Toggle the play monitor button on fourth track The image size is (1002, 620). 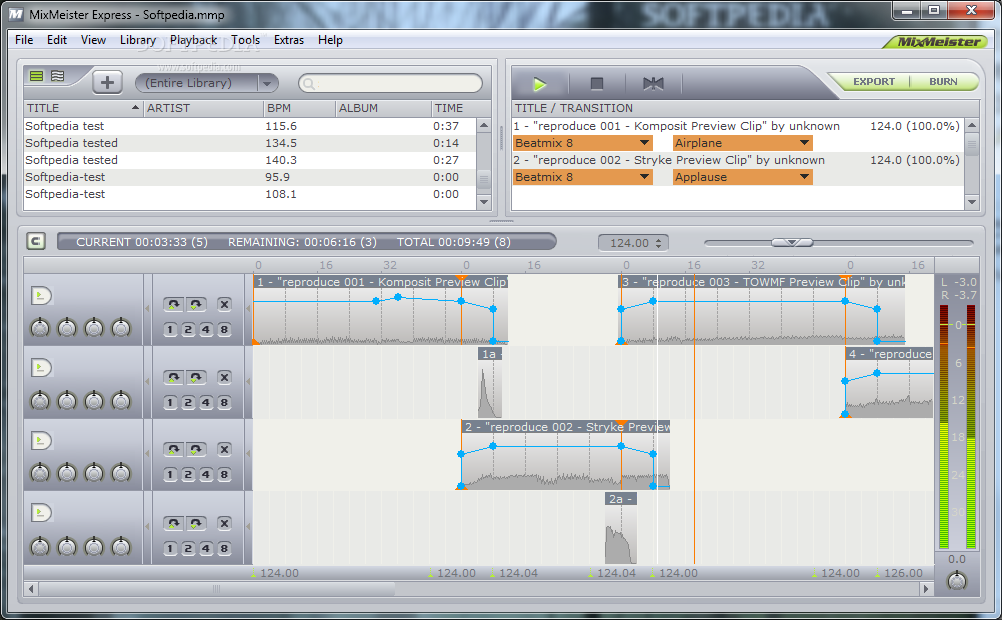pos(41,513)
